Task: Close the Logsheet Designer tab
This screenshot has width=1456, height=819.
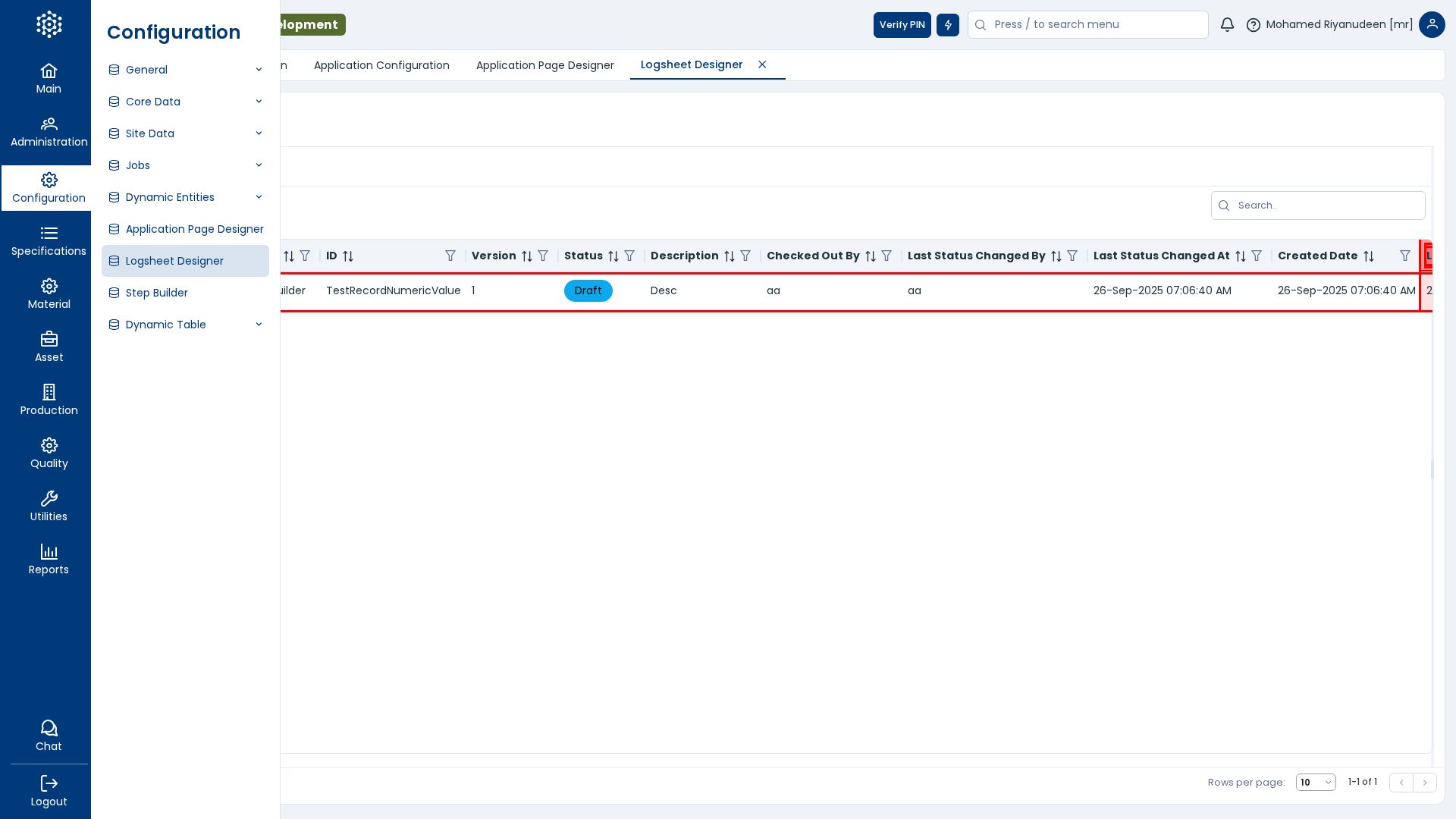Action: 762,64
